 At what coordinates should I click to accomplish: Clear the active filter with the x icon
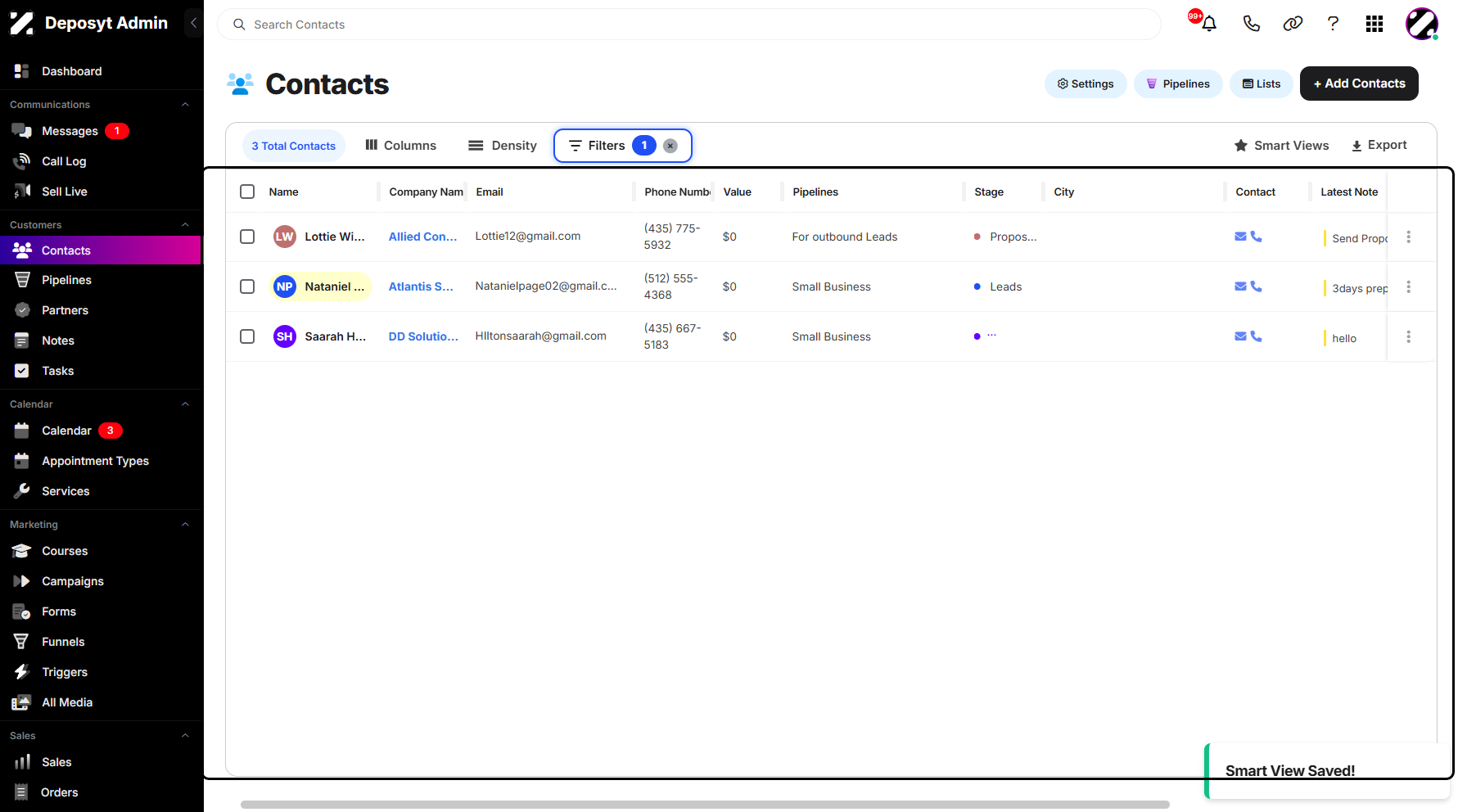[670, 146]
